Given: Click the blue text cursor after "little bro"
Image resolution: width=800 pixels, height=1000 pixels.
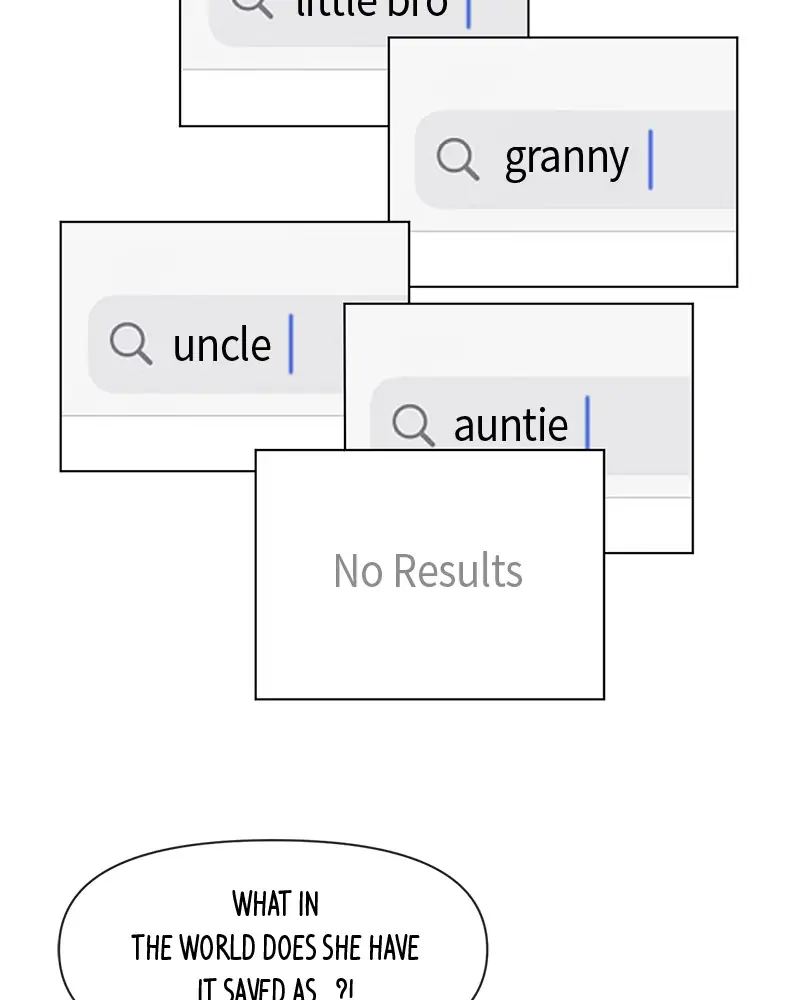Looking at the screenshot, I should pyautogui.click(x=468, y=12).
